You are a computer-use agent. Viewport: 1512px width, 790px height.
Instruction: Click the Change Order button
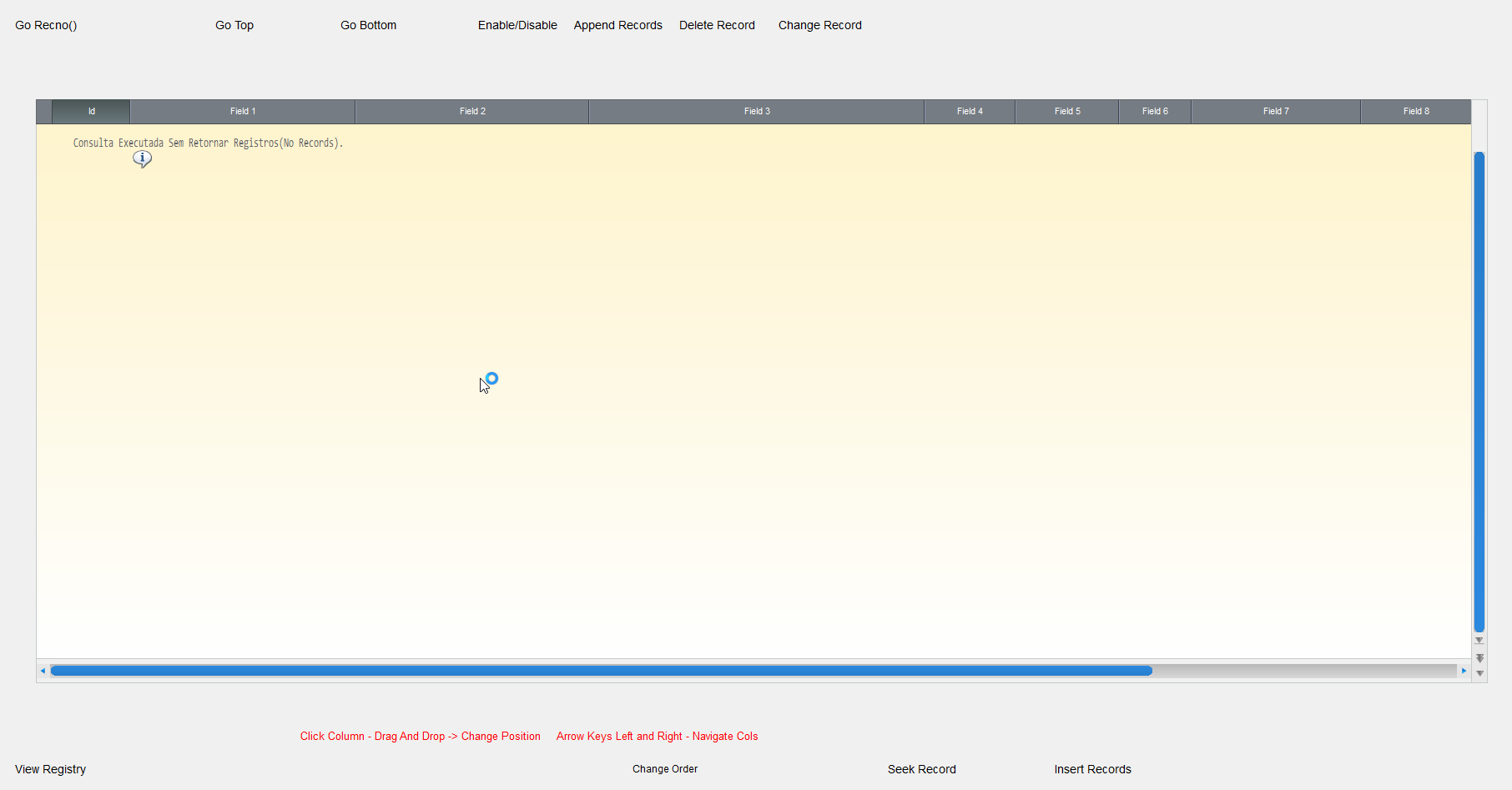click(x=665, y=769)
